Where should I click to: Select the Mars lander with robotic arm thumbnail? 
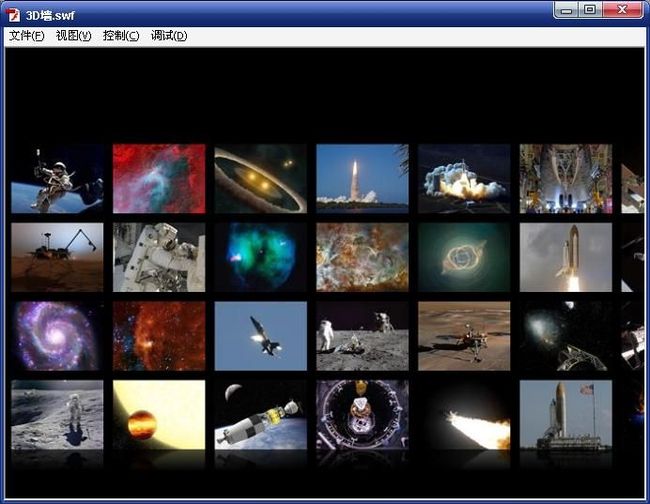(57, 257)
